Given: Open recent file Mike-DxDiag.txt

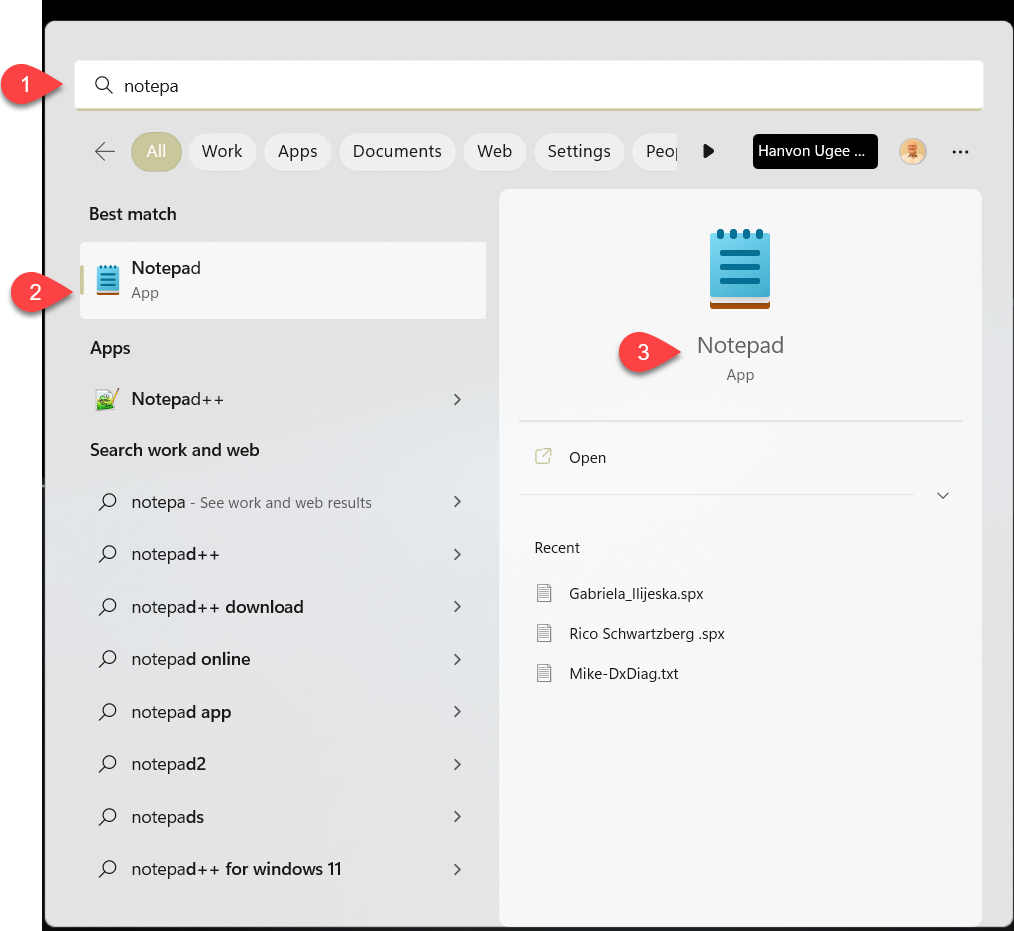Looking at the screenshot, I should (623, 674).
